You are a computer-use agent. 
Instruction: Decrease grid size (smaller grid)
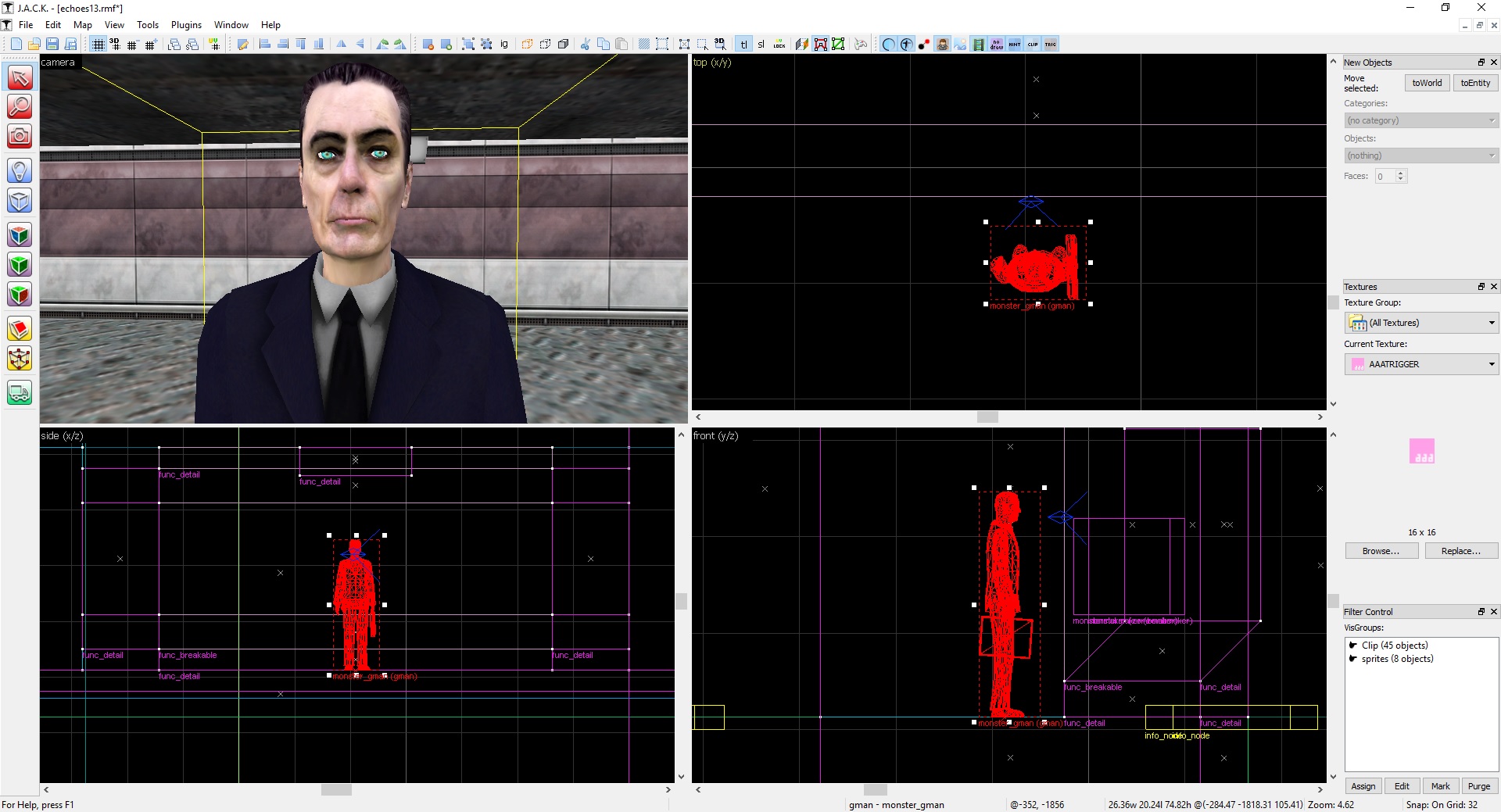click(132, 44)
